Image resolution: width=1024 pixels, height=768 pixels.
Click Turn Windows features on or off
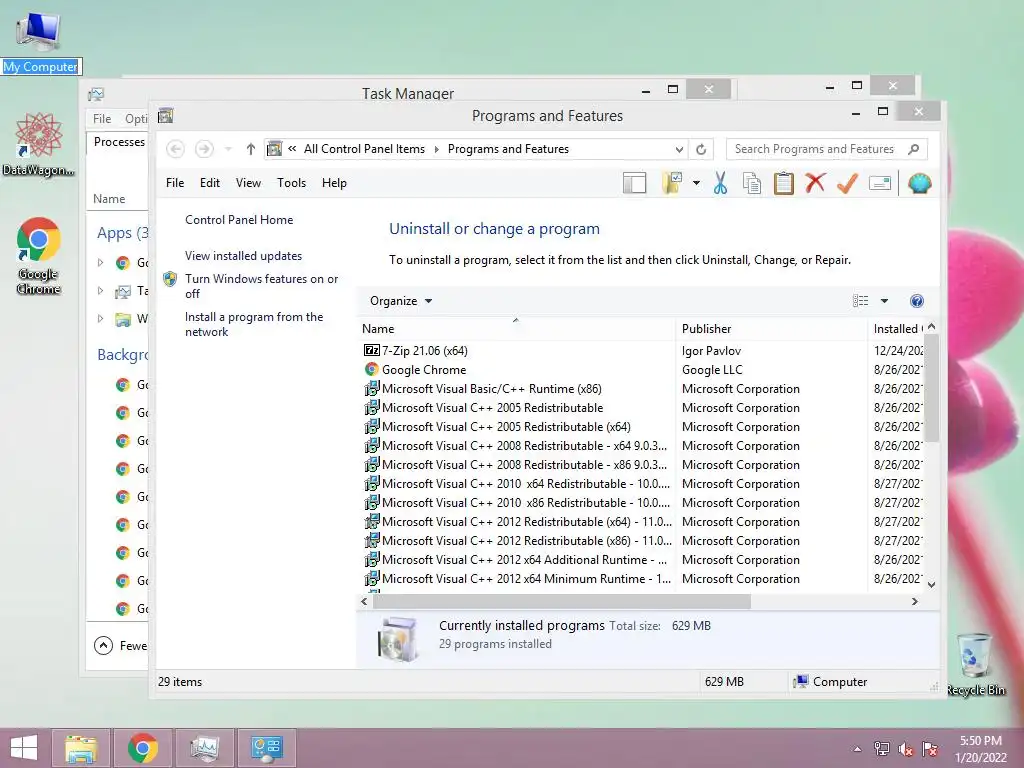click(261, 286)
